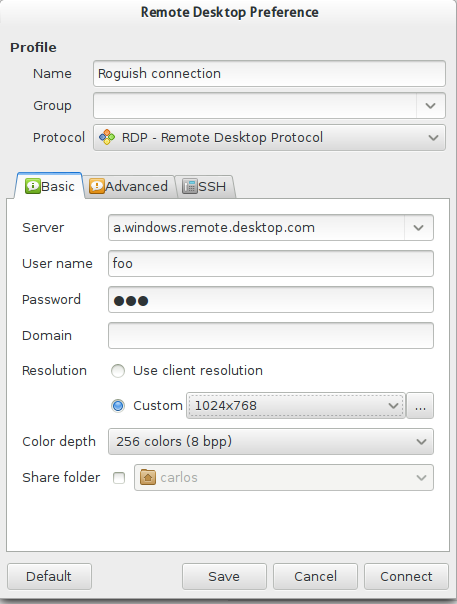
Task: Click the SSH tab's terminal icon
Action: pyautogui.click(x=190, y=186)
